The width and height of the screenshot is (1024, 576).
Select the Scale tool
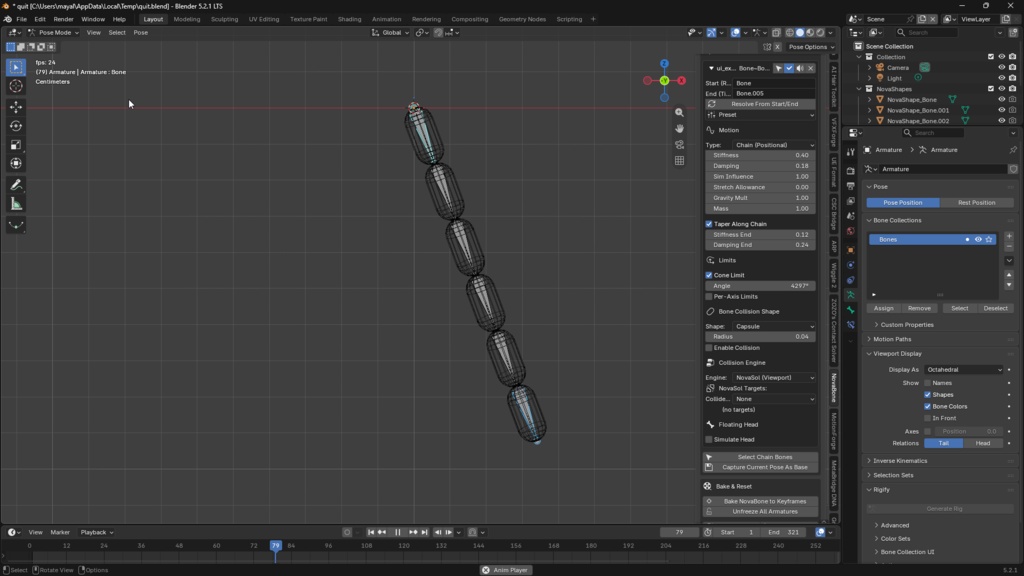16,145
